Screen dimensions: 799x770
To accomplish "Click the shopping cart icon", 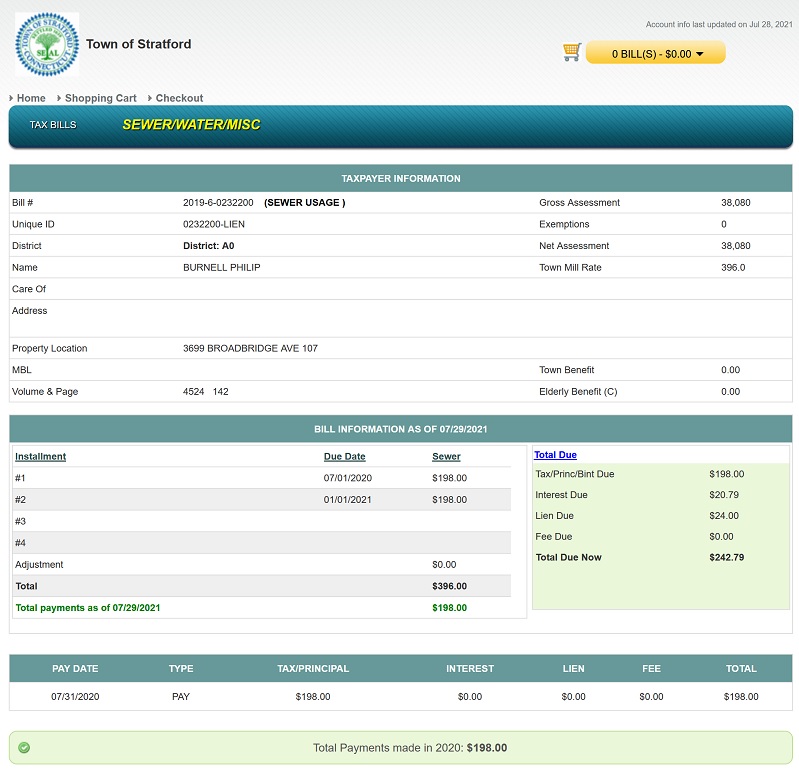I will coord(572,52).
